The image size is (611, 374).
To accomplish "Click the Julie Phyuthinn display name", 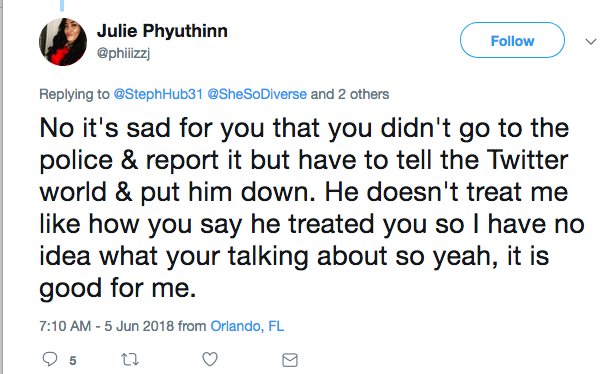I will pos(162,31).
